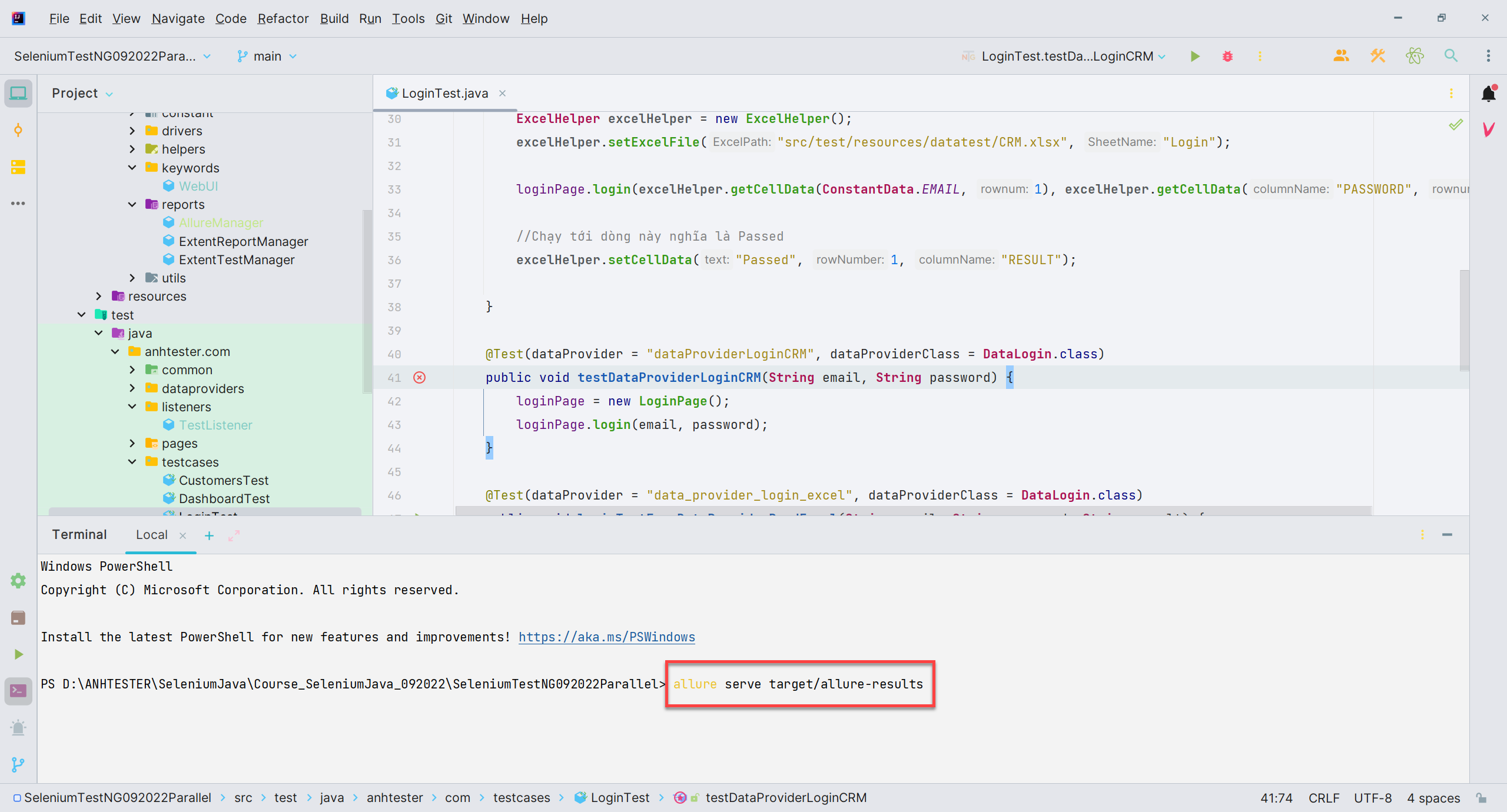Open build tools hammer icon

[x=1377, y=56]
